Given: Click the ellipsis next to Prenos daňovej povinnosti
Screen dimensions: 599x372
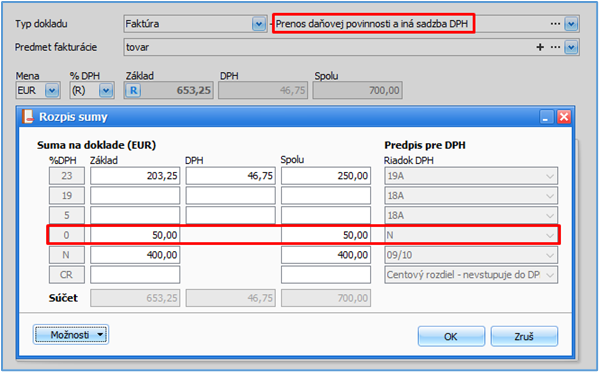Looking at the screenshot, I should click(555, 24).
